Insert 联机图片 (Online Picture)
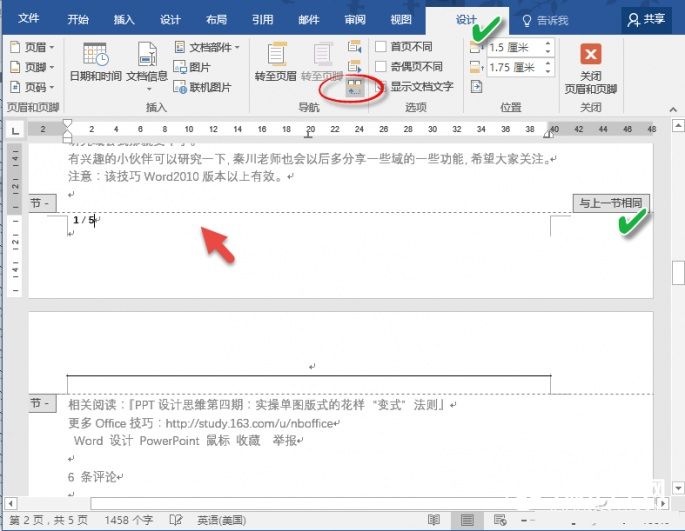685x531 pixels. click(x=202, y=87)
